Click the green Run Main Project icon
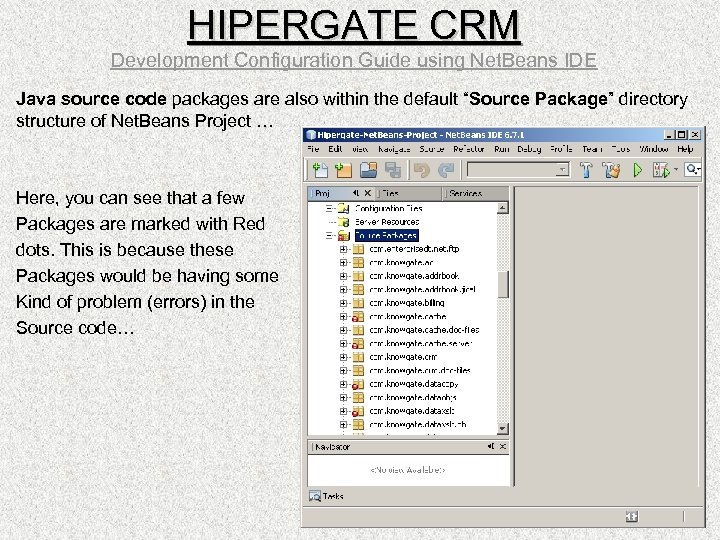 (638, 170)
